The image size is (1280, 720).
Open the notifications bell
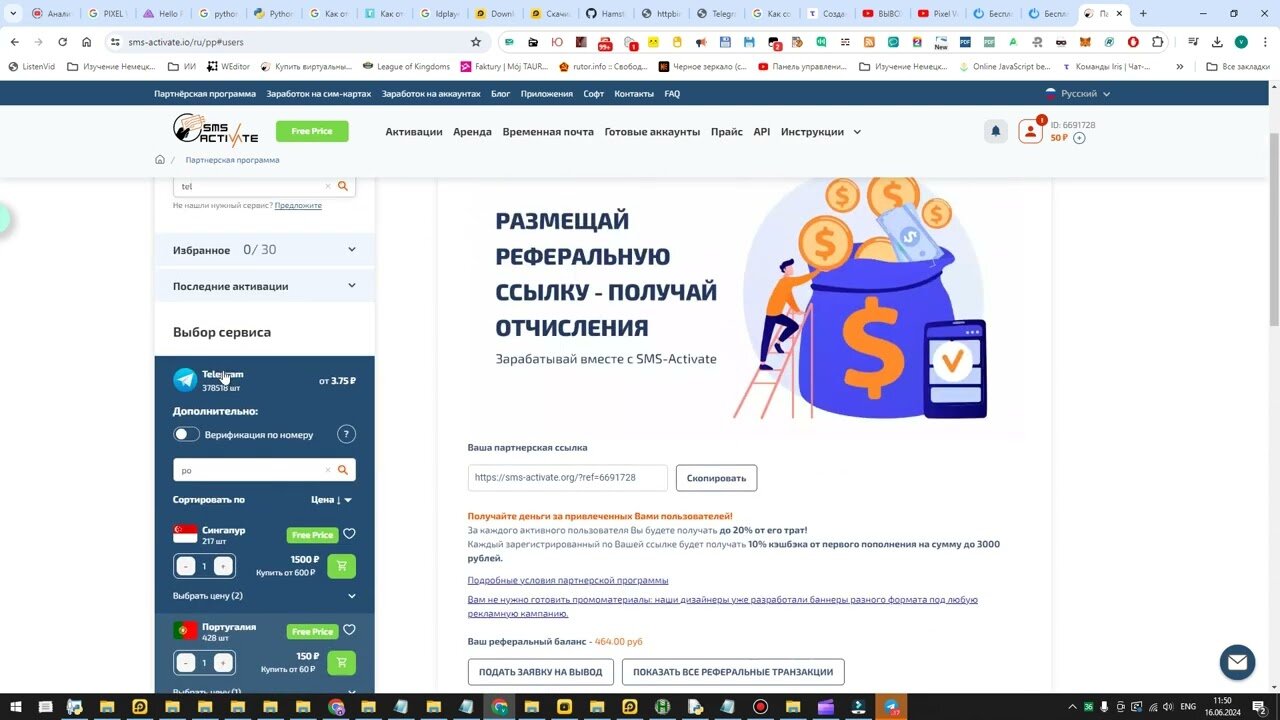995,131
